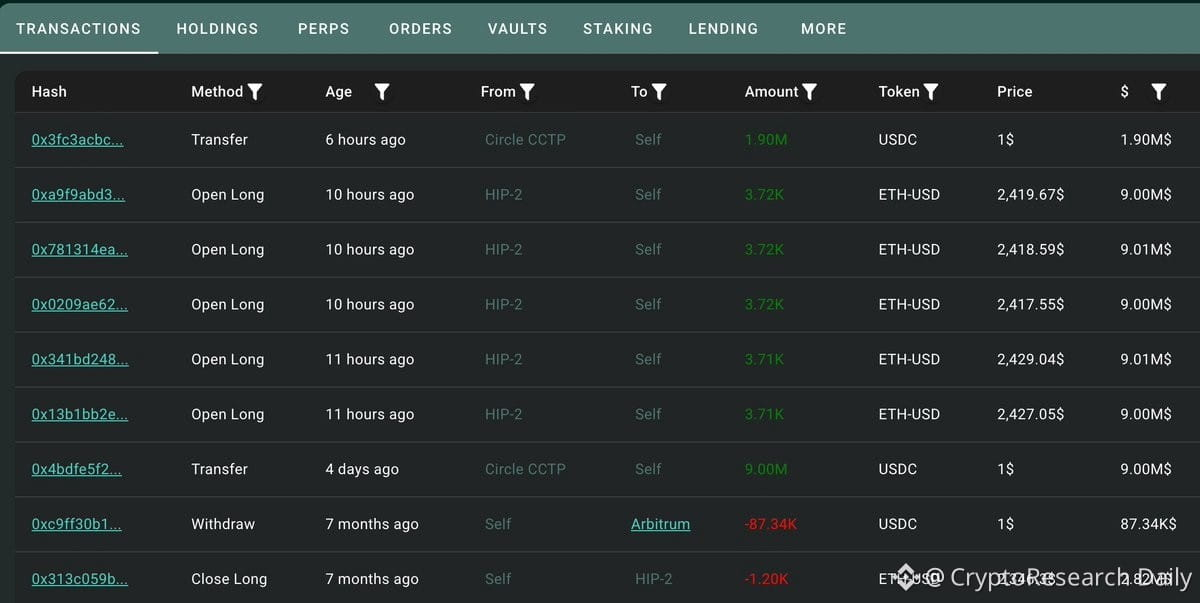1200x603 pixels.
Task: Open the Orders tab
Action: 421,29
